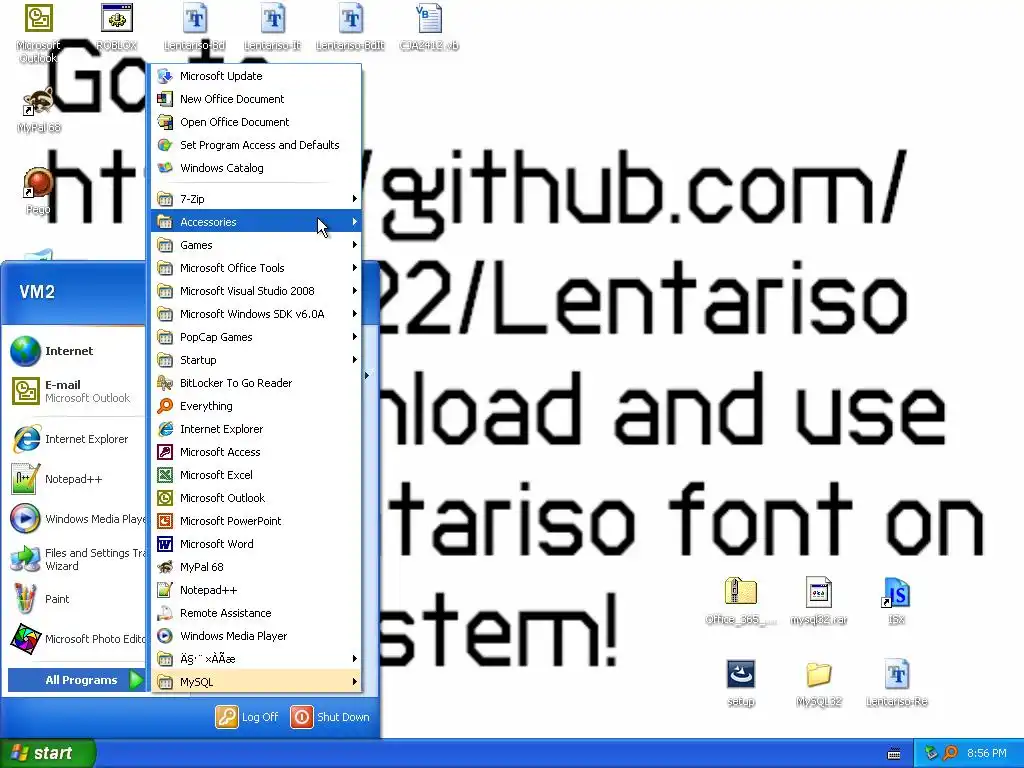Click the Shut Down button
This screenshot has height=768, width=1024.
click(x=330, y=717)
